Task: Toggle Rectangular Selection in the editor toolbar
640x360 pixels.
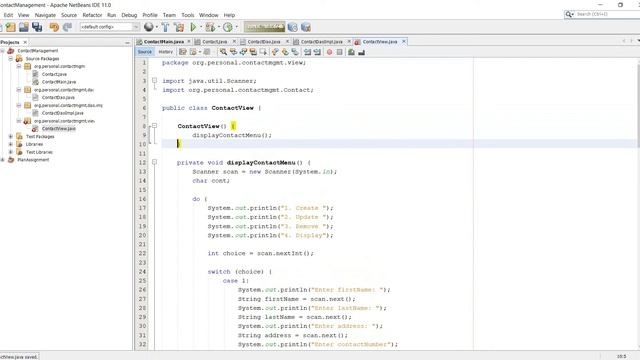Action: click(x=263, y=52)
